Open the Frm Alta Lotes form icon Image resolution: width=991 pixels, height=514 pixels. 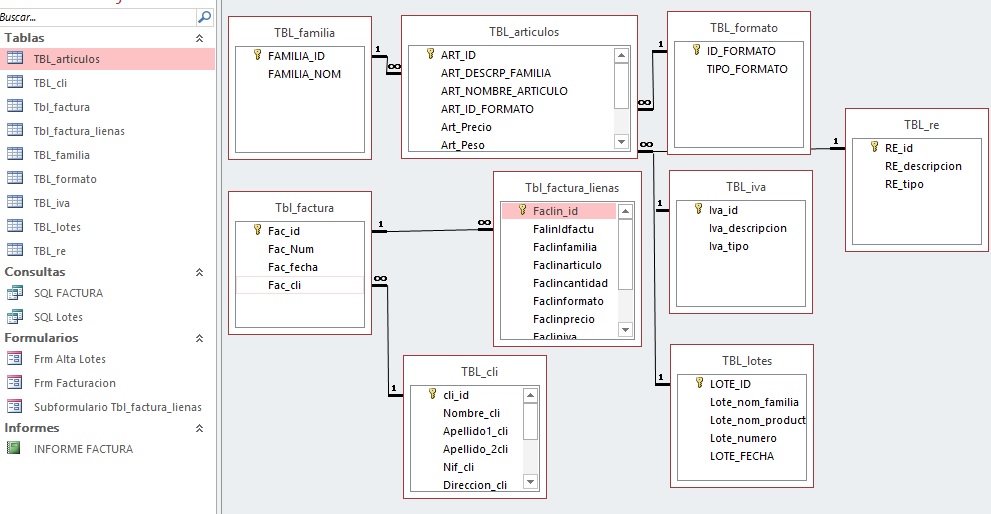(15, 358)
